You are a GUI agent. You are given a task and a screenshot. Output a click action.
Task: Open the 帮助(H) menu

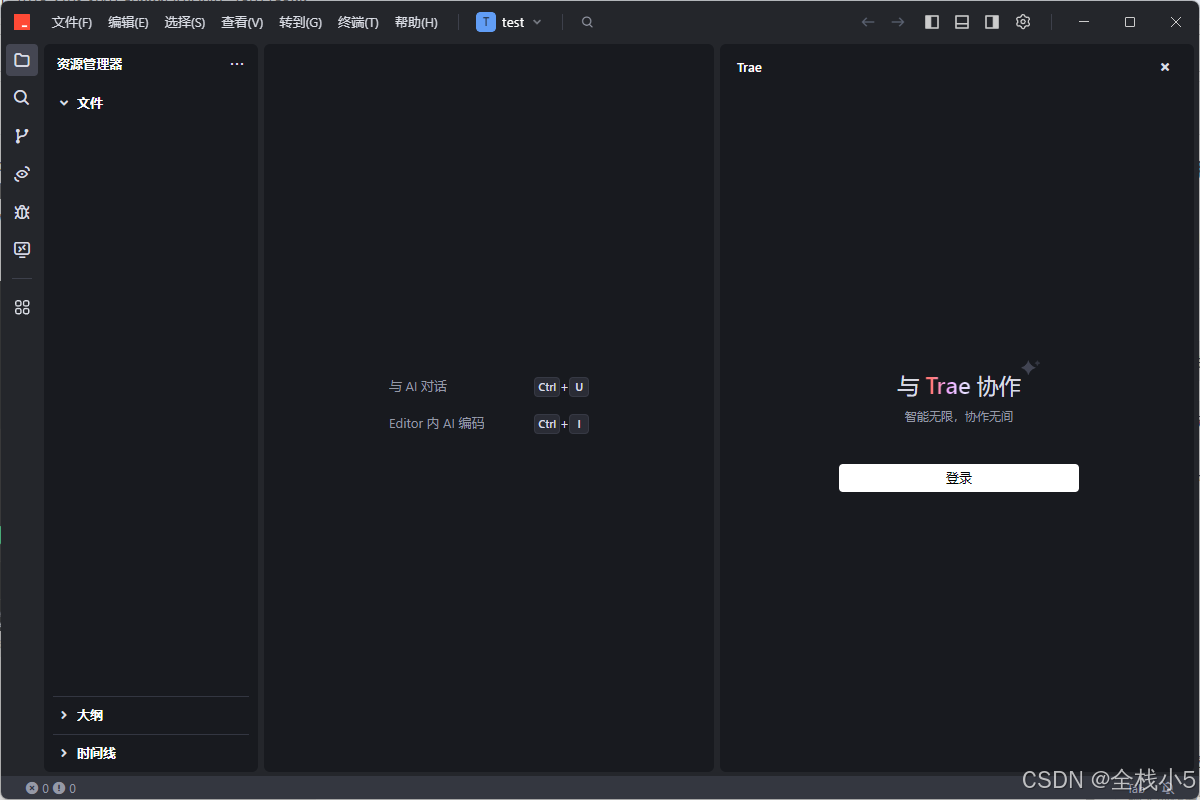(x=416, y=22)
